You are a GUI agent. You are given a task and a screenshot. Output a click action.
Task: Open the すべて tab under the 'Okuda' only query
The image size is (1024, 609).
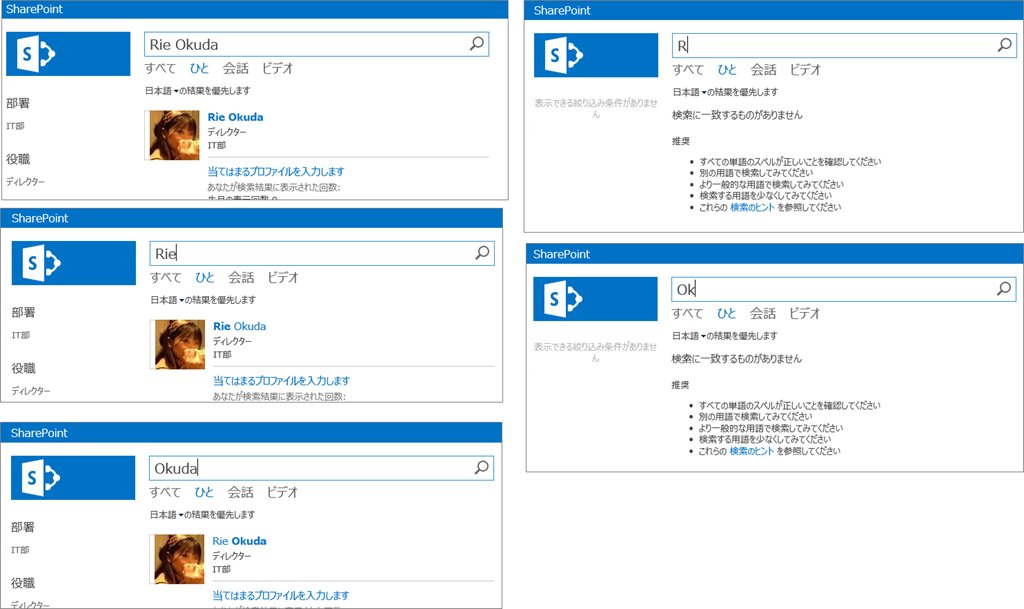[165, 492]
